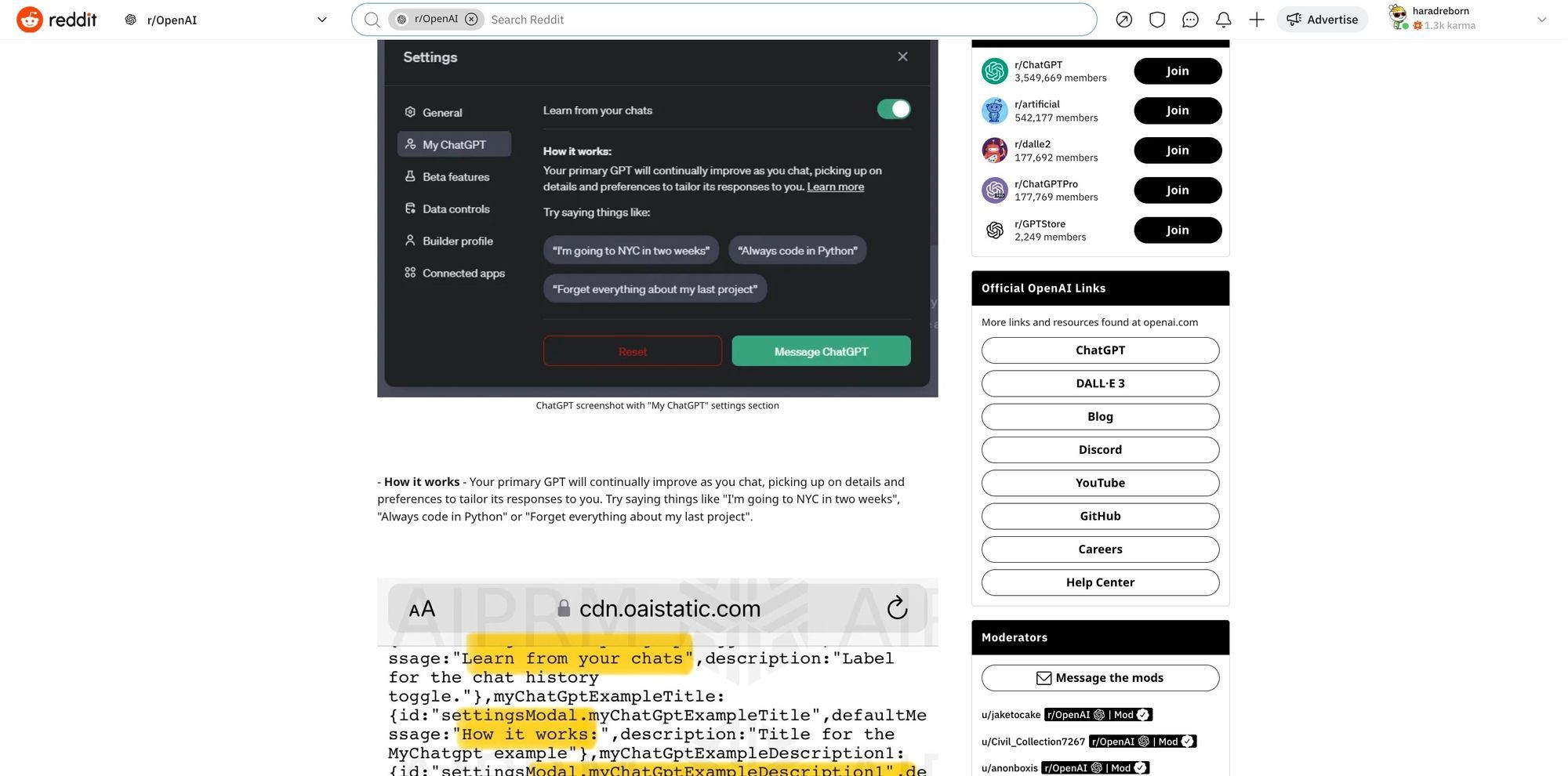This screenshot has height=776, width=1568.
Task: Click the search magnifier icon
Action: [x=371, y=19]
